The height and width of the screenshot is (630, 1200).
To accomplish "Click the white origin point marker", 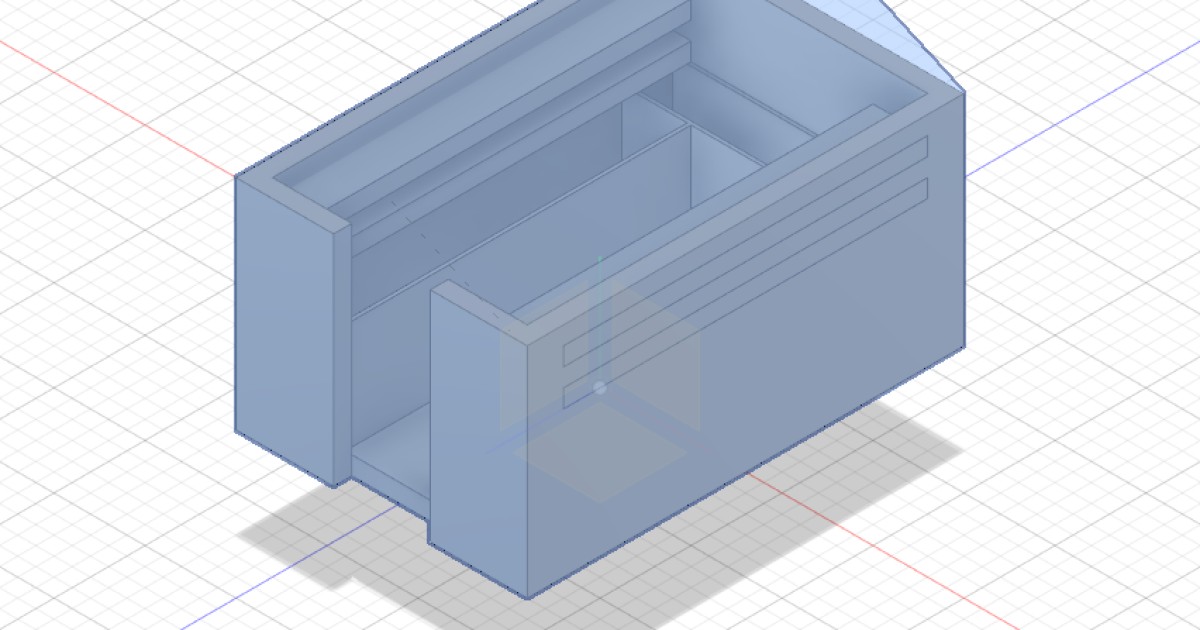I will pos(600,388).
